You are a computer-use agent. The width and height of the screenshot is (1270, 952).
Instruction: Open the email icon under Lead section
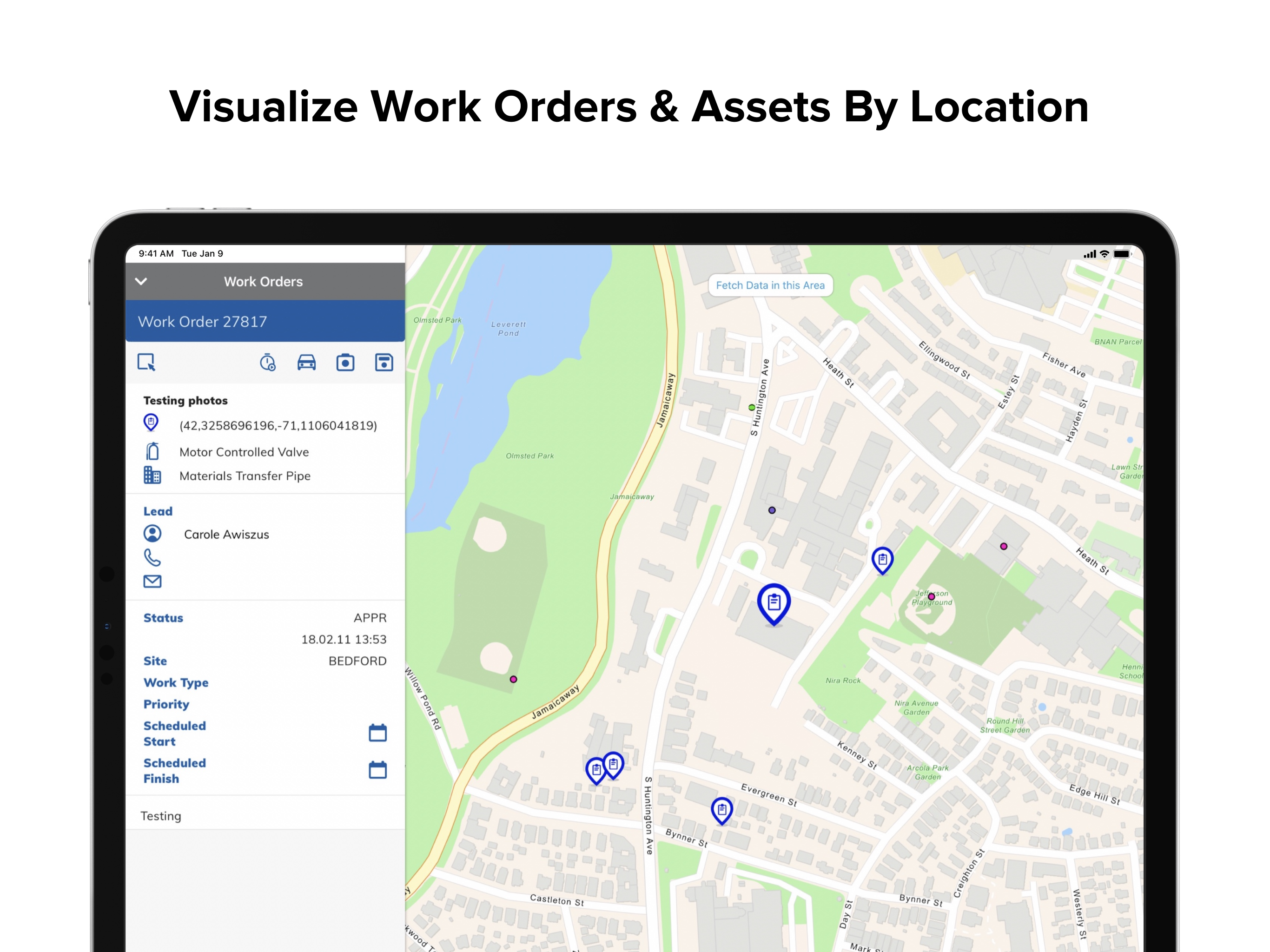pos(152,581)
